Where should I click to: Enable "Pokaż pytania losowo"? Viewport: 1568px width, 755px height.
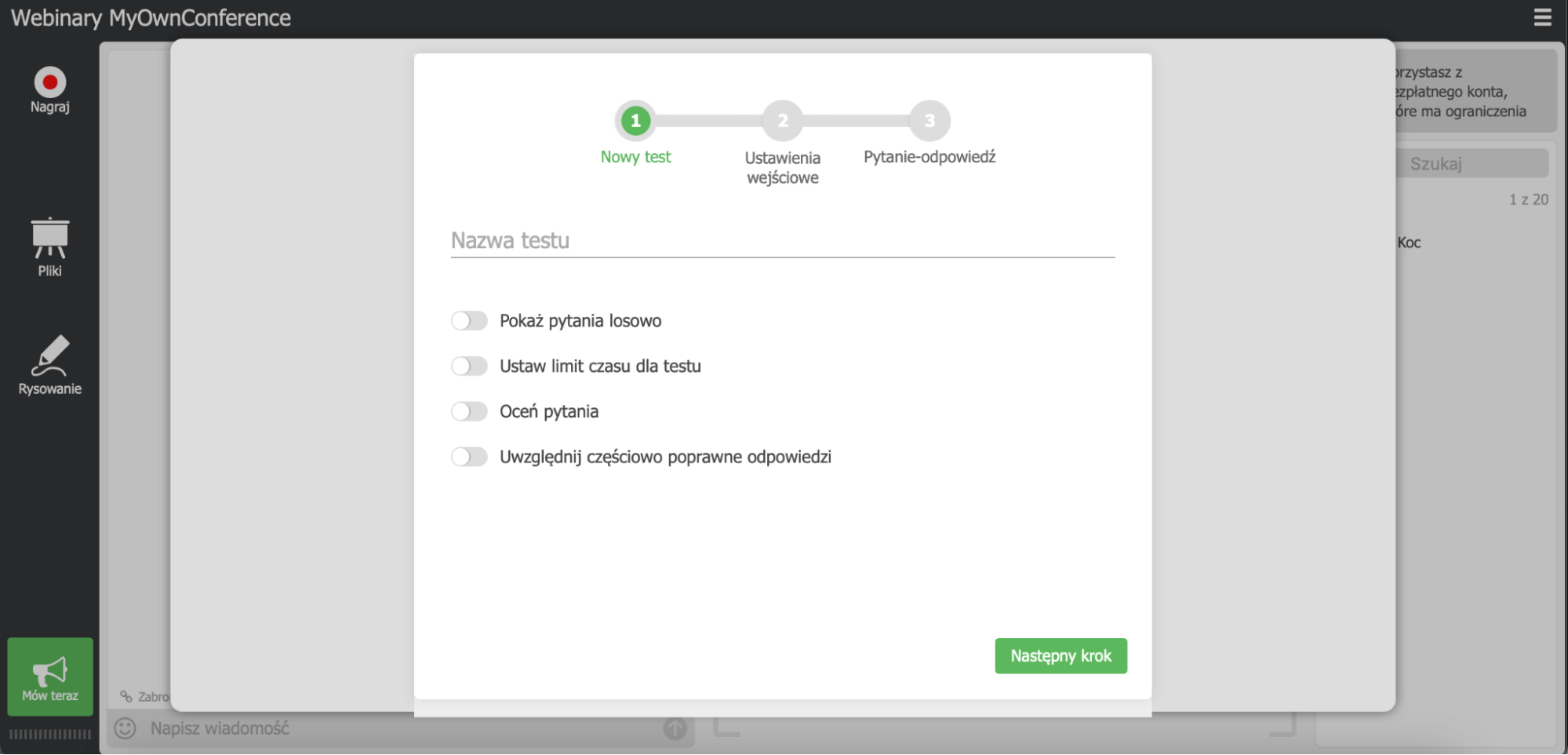[x=469, y=320]
